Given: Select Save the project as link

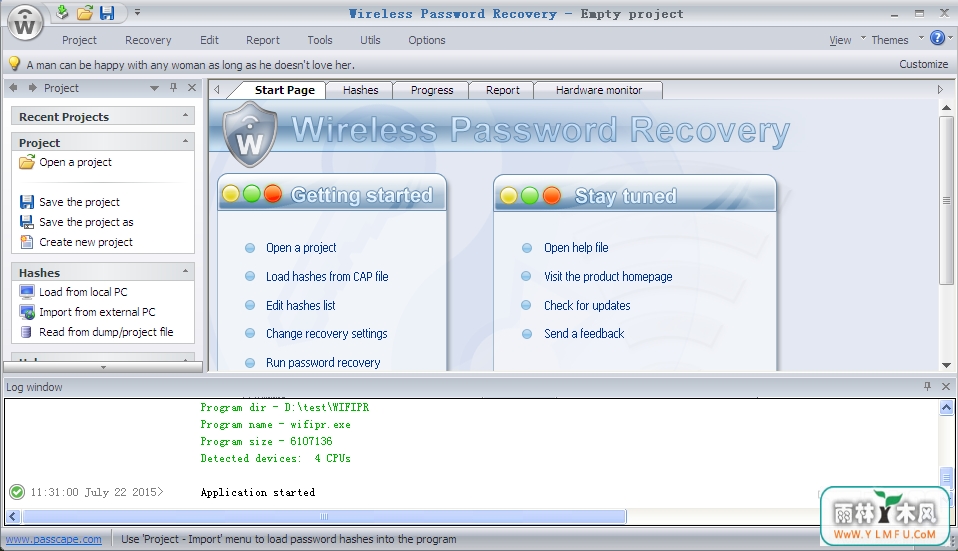Looking at the screenshot, I should click(x=86, y=222).
